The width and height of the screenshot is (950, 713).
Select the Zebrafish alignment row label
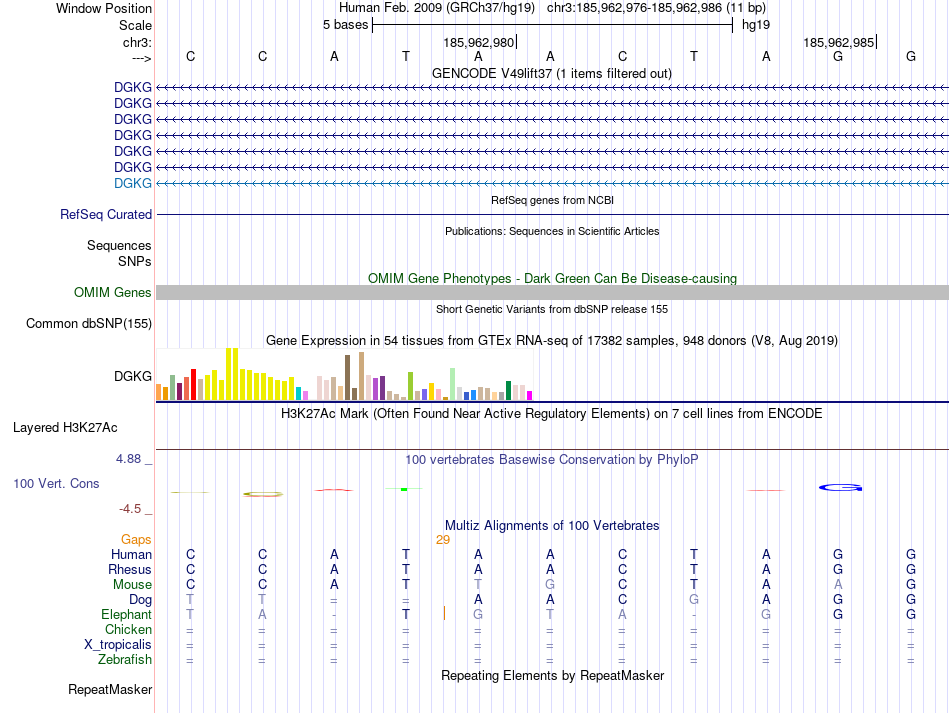[125, 659]
